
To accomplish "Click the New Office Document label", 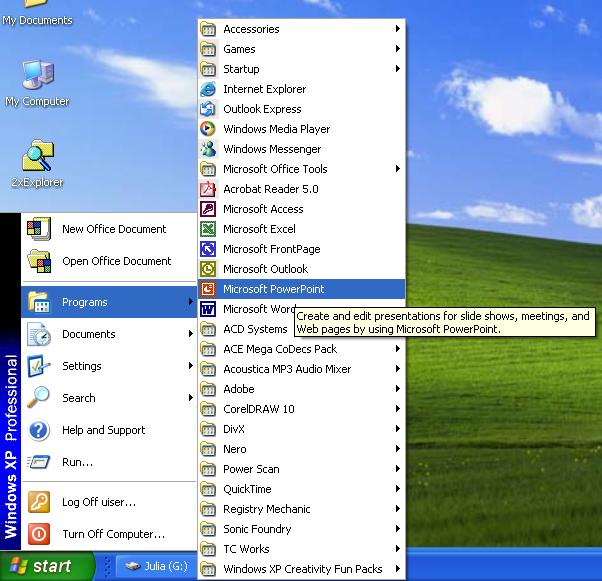I will click(114, 229).
